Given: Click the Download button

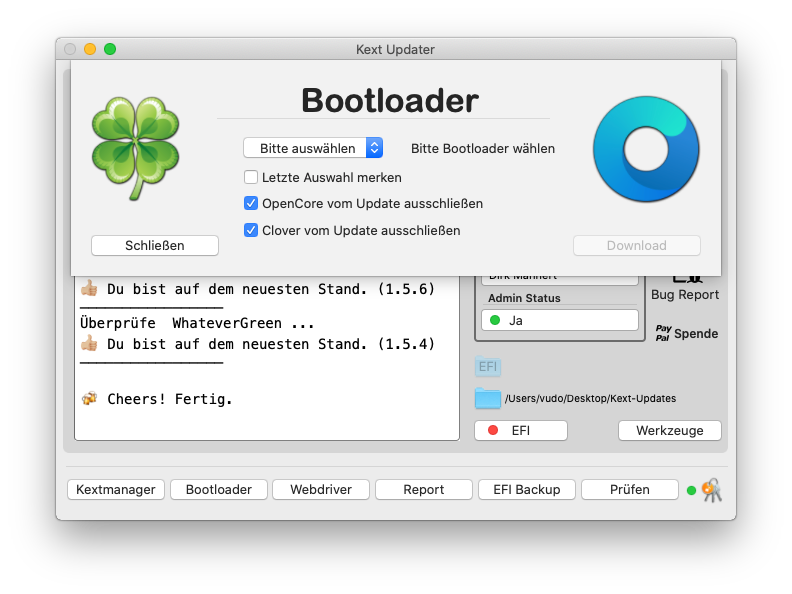Looking at the screenshot, I should click(636, 245).
